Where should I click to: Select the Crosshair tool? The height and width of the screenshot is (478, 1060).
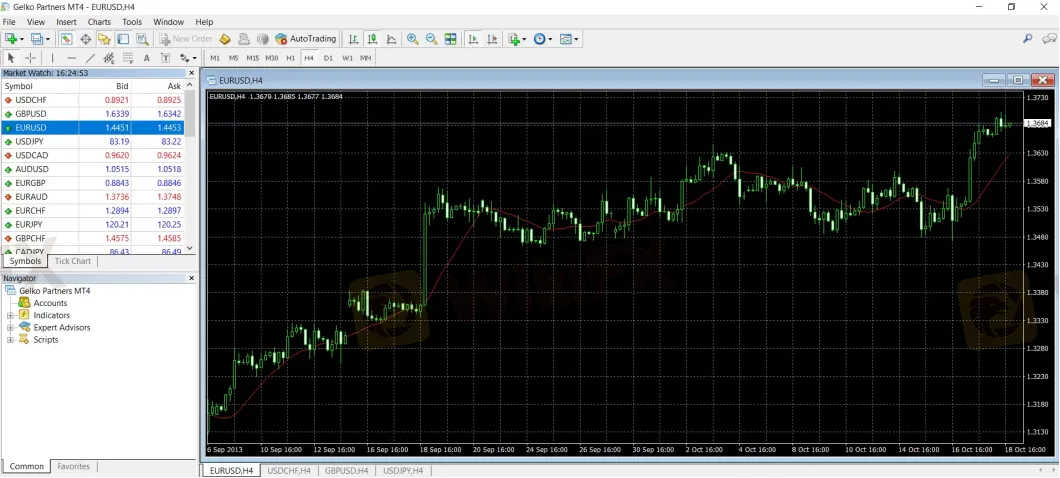pyautogui.click(x=30, y=58)
